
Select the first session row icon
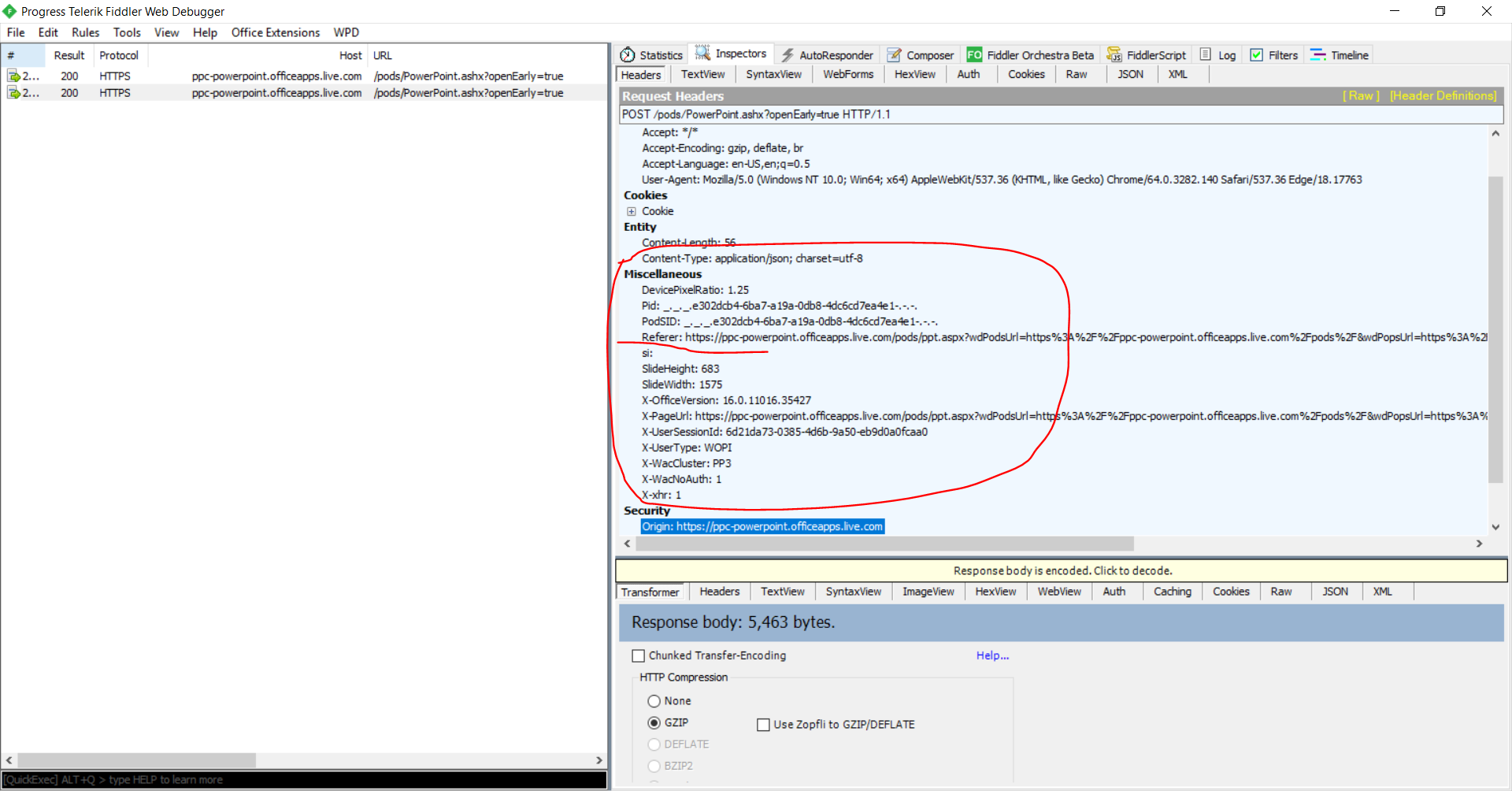[x=13, y=76]
